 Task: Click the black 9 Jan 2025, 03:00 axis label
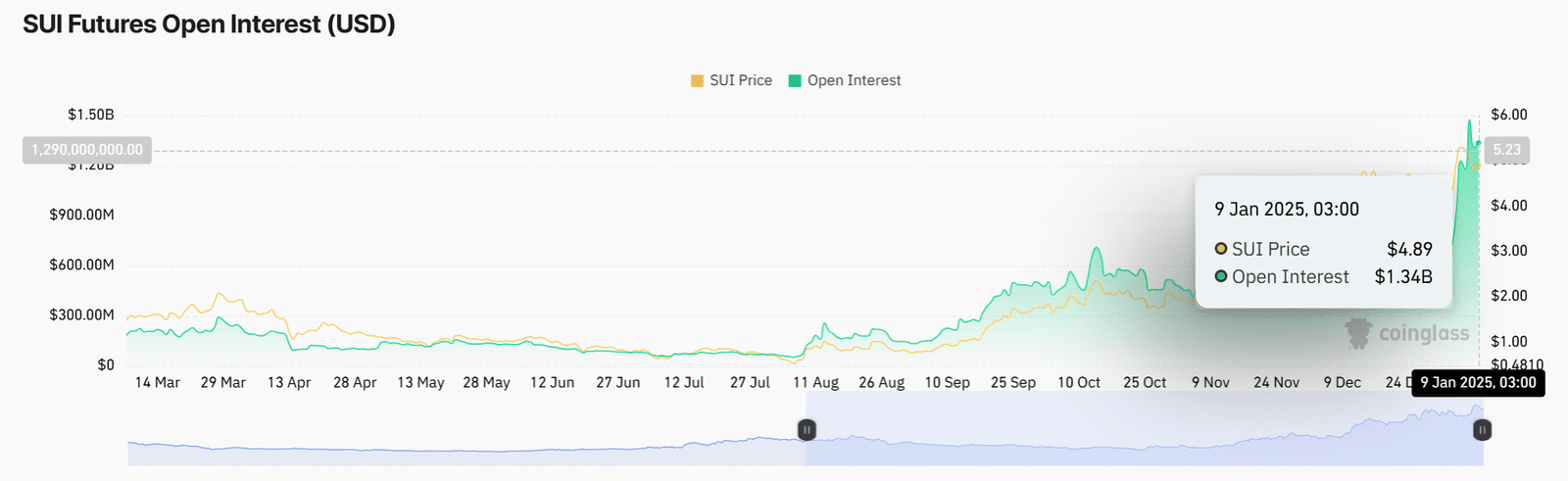[1478, 382]
